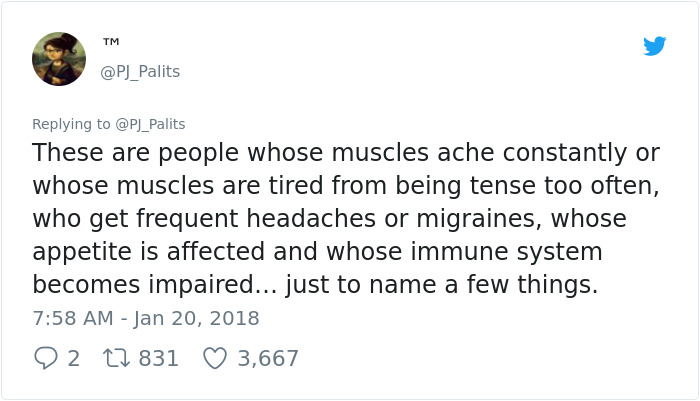Image resolution: width=700 pixels, height=401 pixels.
Task: Click the Replying to label
Action: (71, 124)
